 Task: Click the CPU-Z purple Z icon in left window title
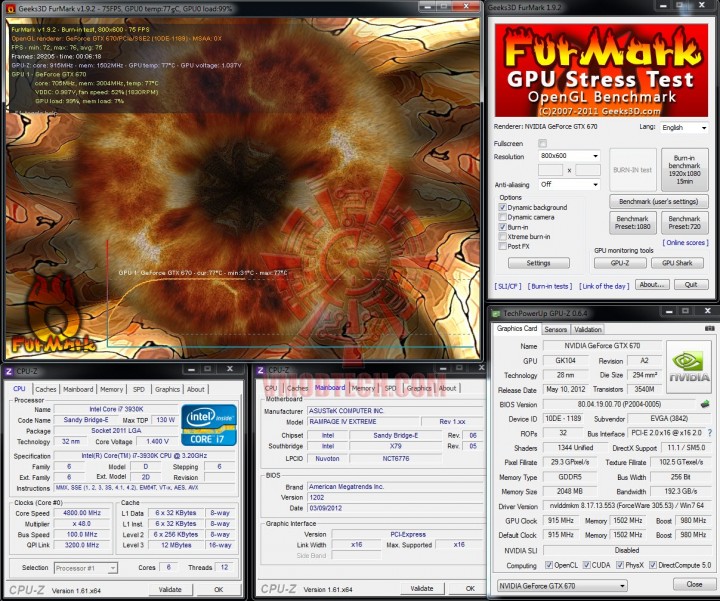click(x=8, y=371)
